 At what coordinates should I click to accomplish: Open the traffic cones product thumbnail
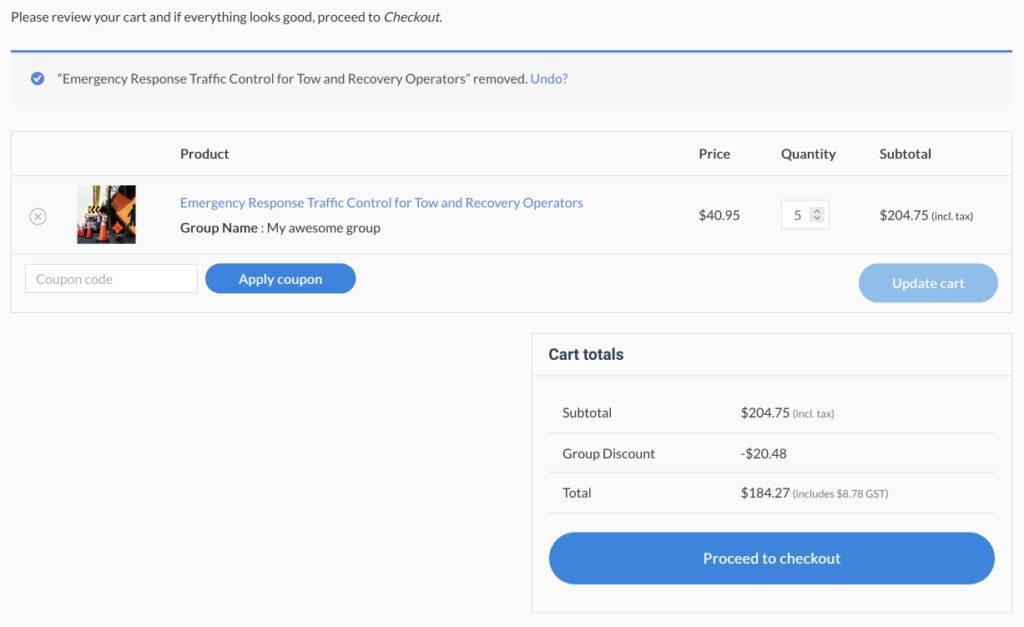point(106,214)
